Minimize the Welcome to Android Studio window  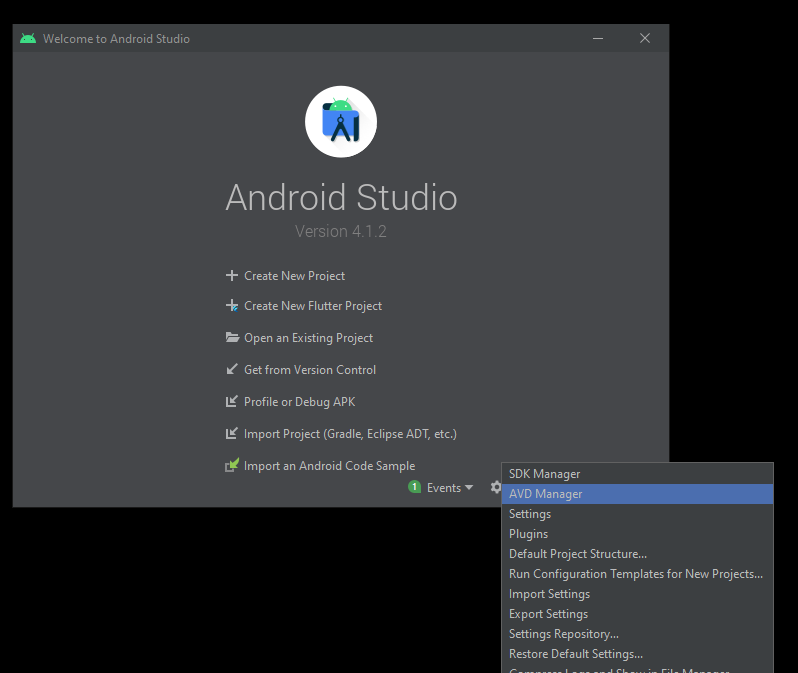pyautogui.click(x=598, y=38)
